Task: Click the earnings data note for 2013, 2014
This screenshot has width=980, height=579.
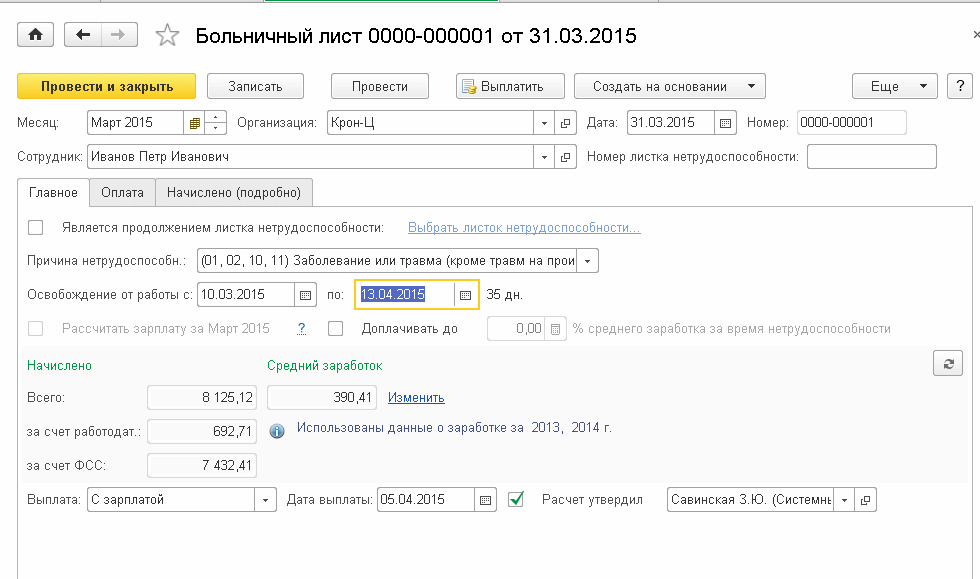Action: [x=454, y=428]
